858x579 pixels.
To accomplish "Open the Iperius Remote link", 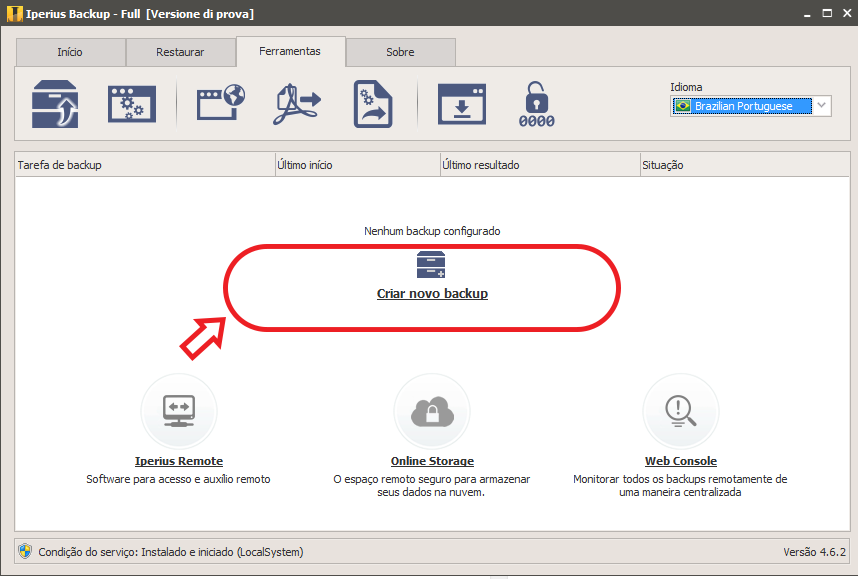I will tap(179, 461).
